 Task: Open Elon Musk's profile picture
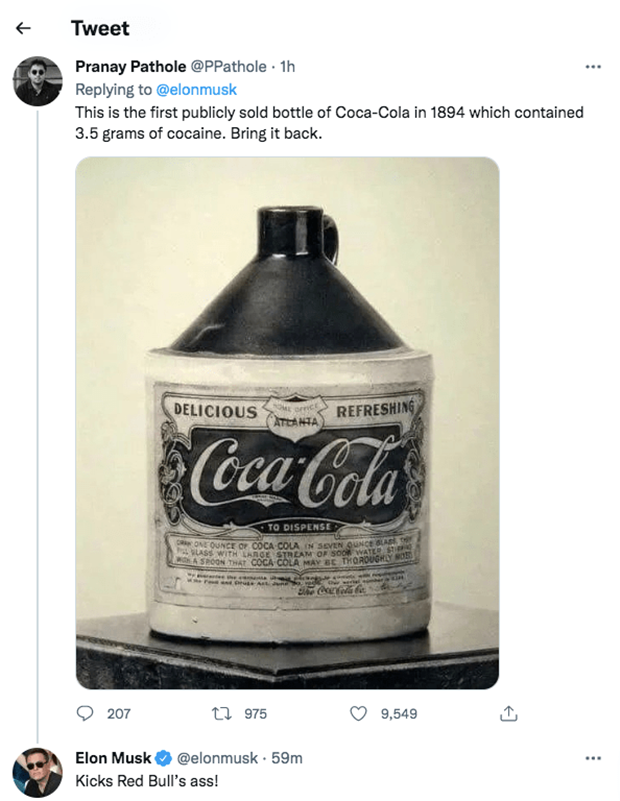pos(37,772)
